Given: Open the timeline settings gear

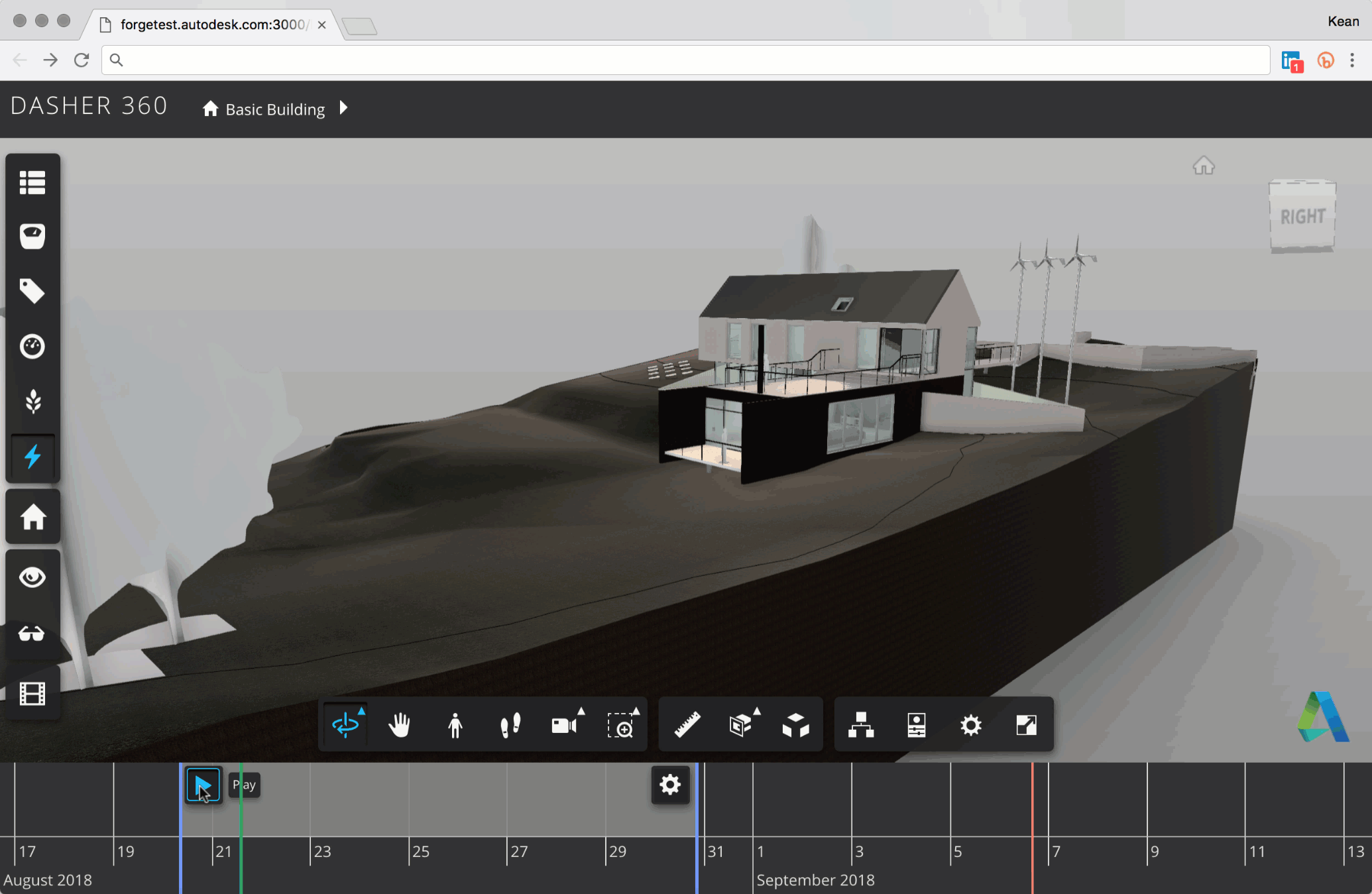Looking at the screenshot, I should pos(670,785).
